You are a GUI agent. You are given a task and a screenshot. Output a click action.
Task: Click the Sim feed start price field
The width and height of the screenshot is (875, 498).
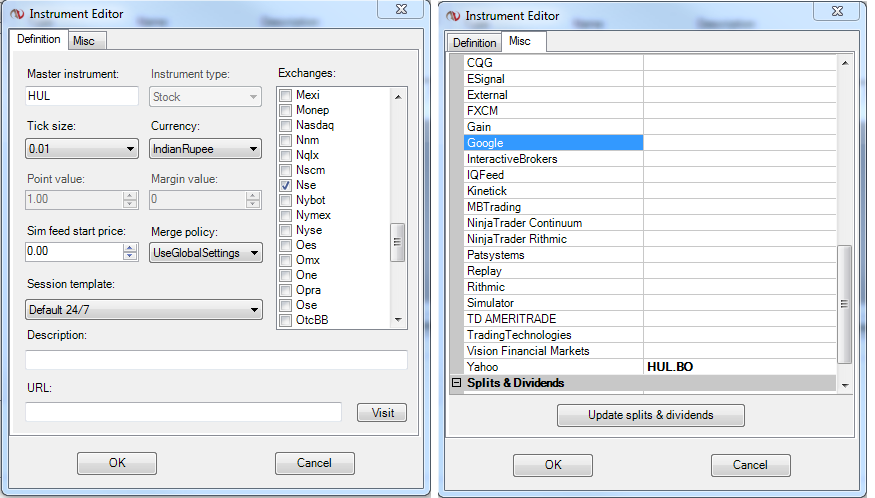(74, 251)
